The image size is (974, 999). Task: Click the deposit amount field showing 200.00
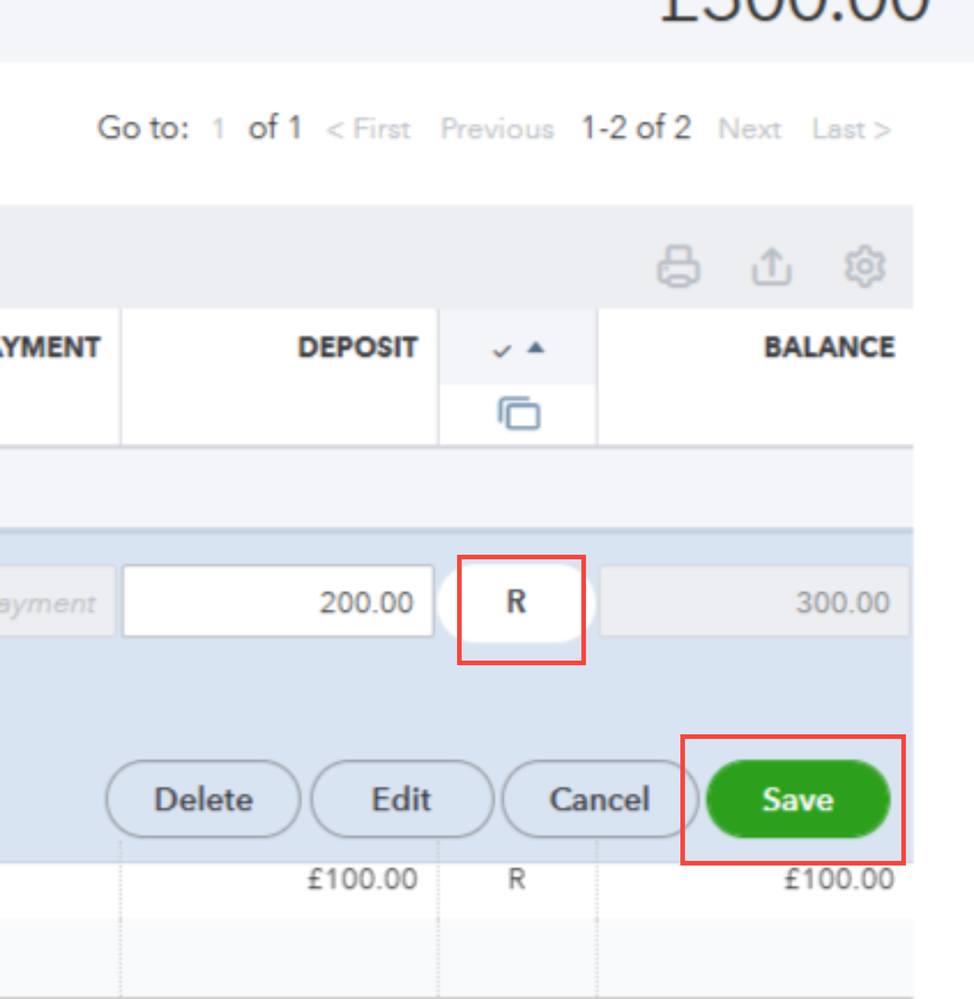click(x=278, y=602)
